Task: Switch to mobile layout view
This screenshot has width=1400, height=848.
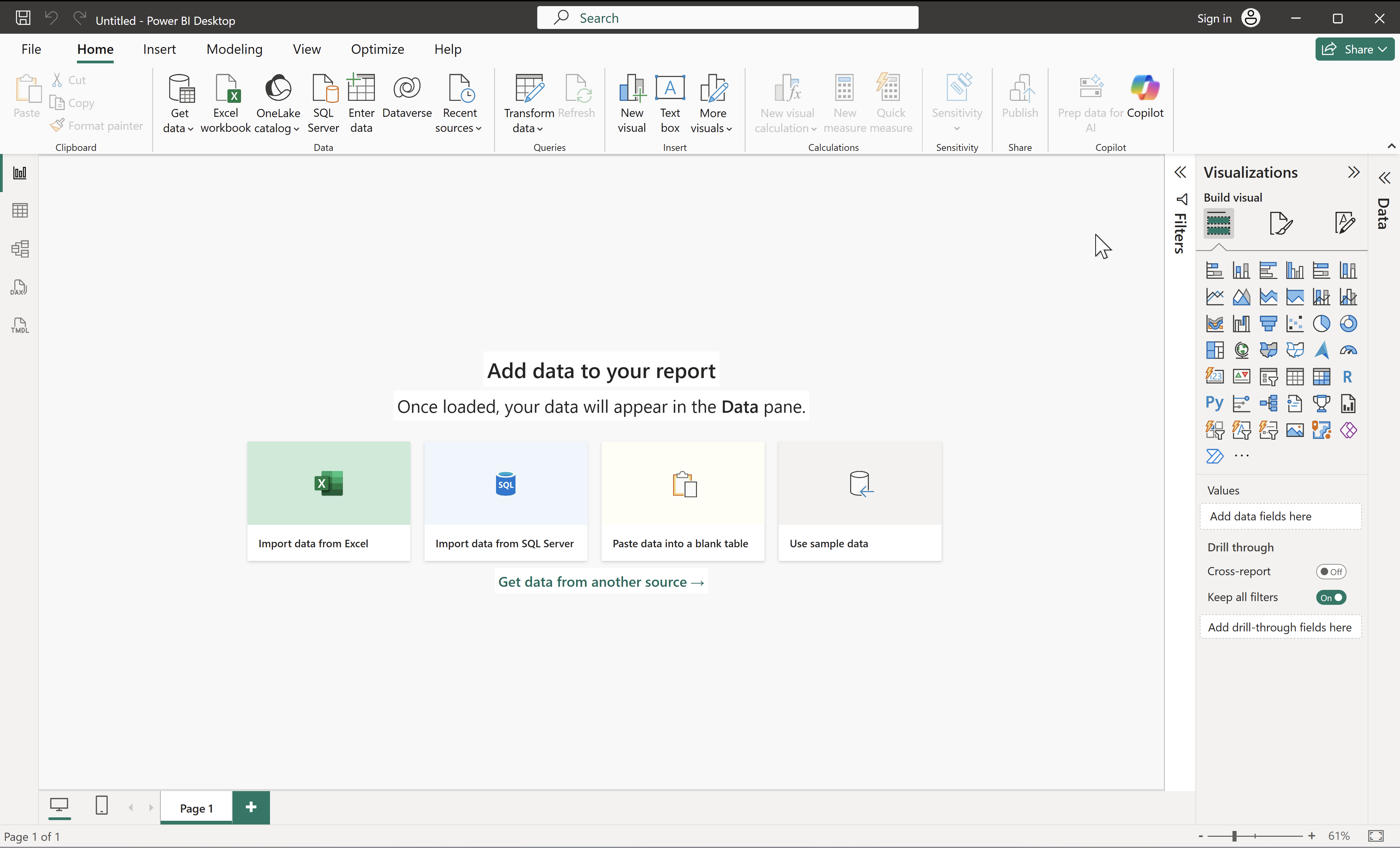Action: click(x=102, y=806)
